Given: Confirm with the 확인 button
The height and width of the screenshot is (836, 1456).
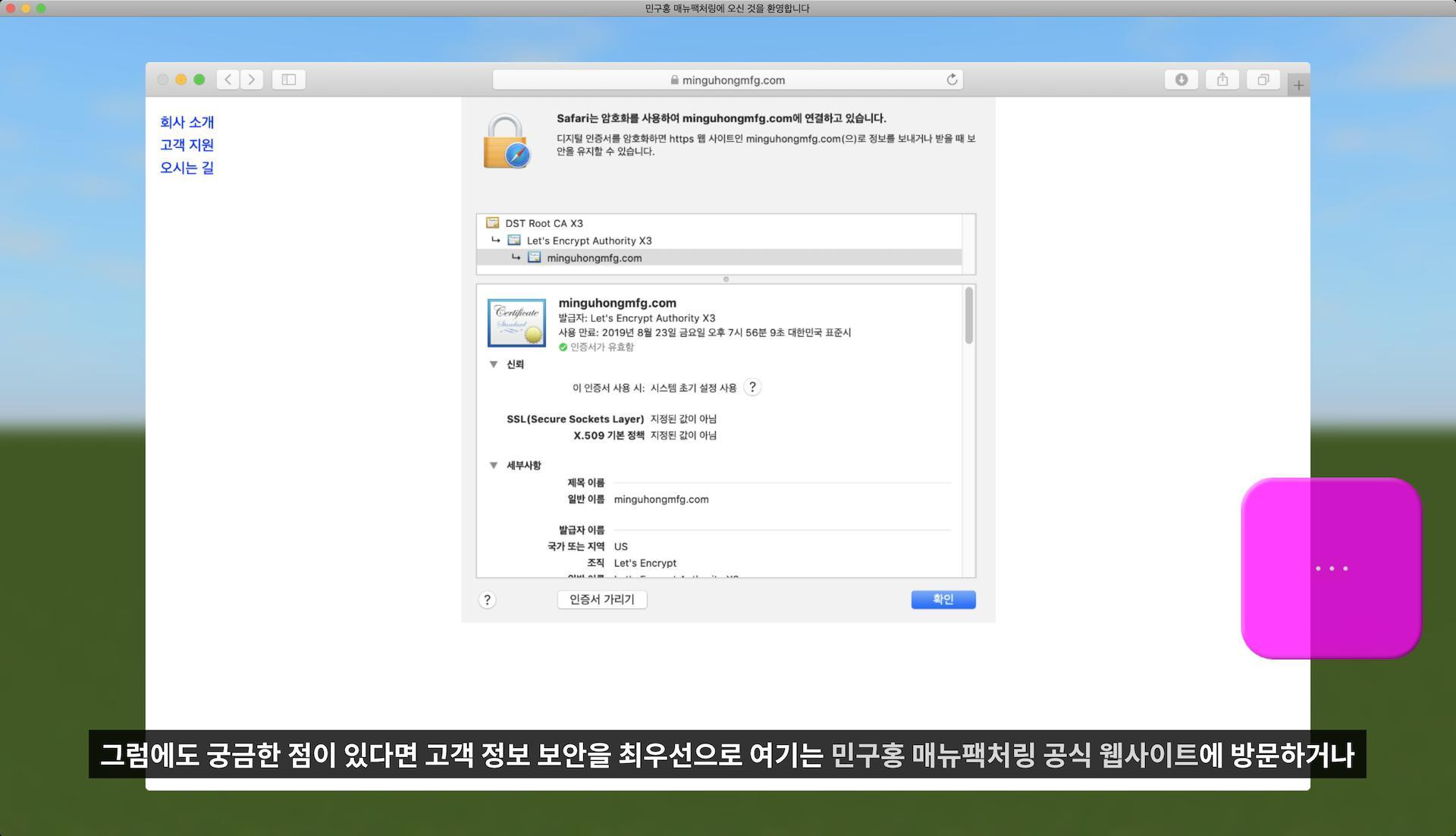Looking at the screenshot, I should pyautogui.click(x=943, y=599).
